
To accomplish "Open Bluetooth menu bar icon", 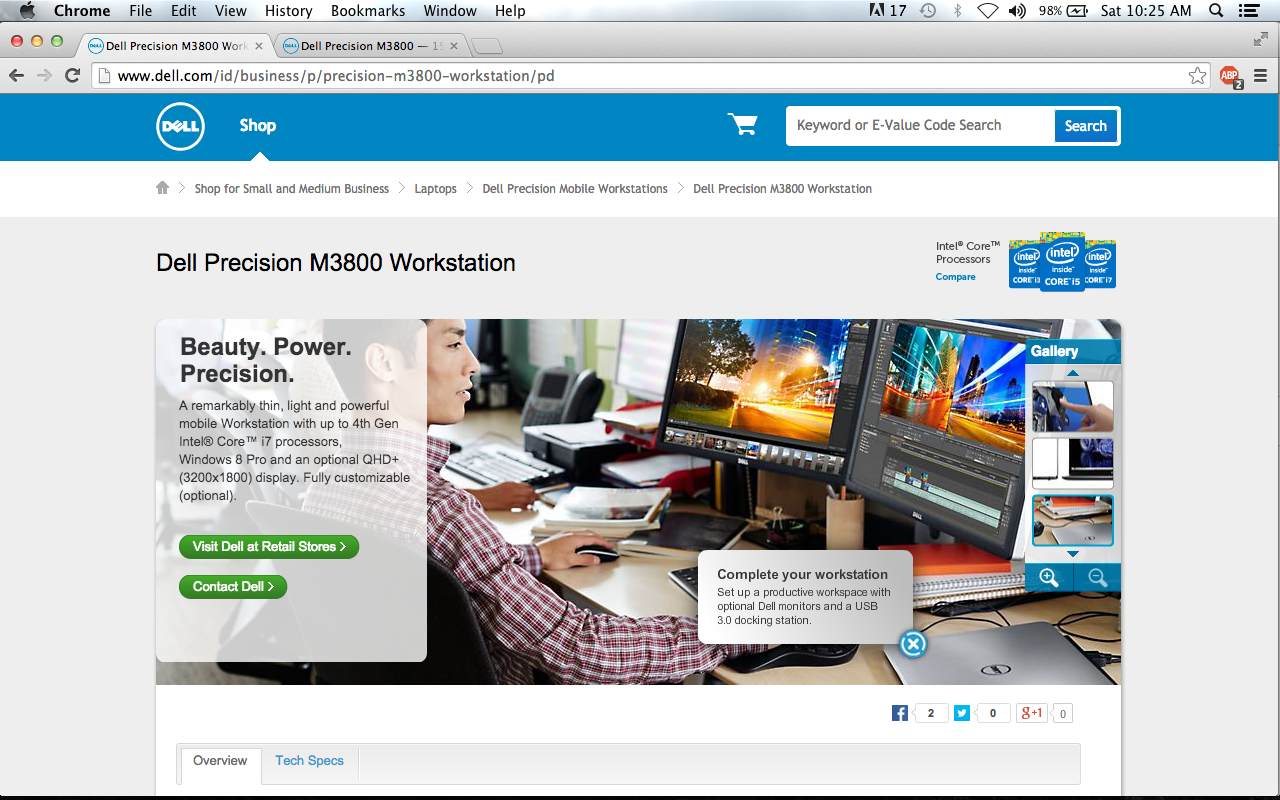I will coord(957,11).
